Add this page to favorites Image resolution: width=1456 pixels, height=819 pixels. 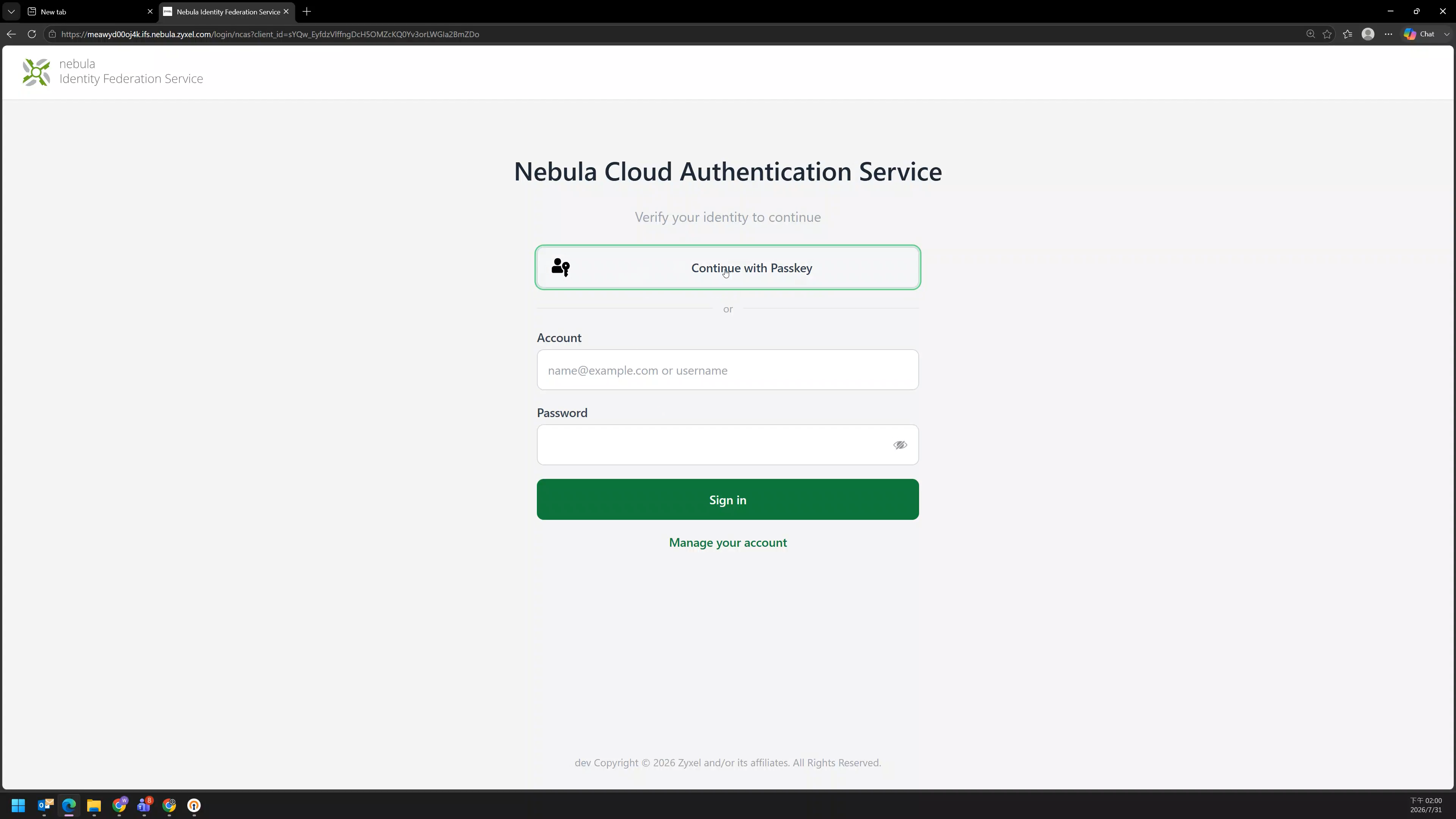[1327, 35]
